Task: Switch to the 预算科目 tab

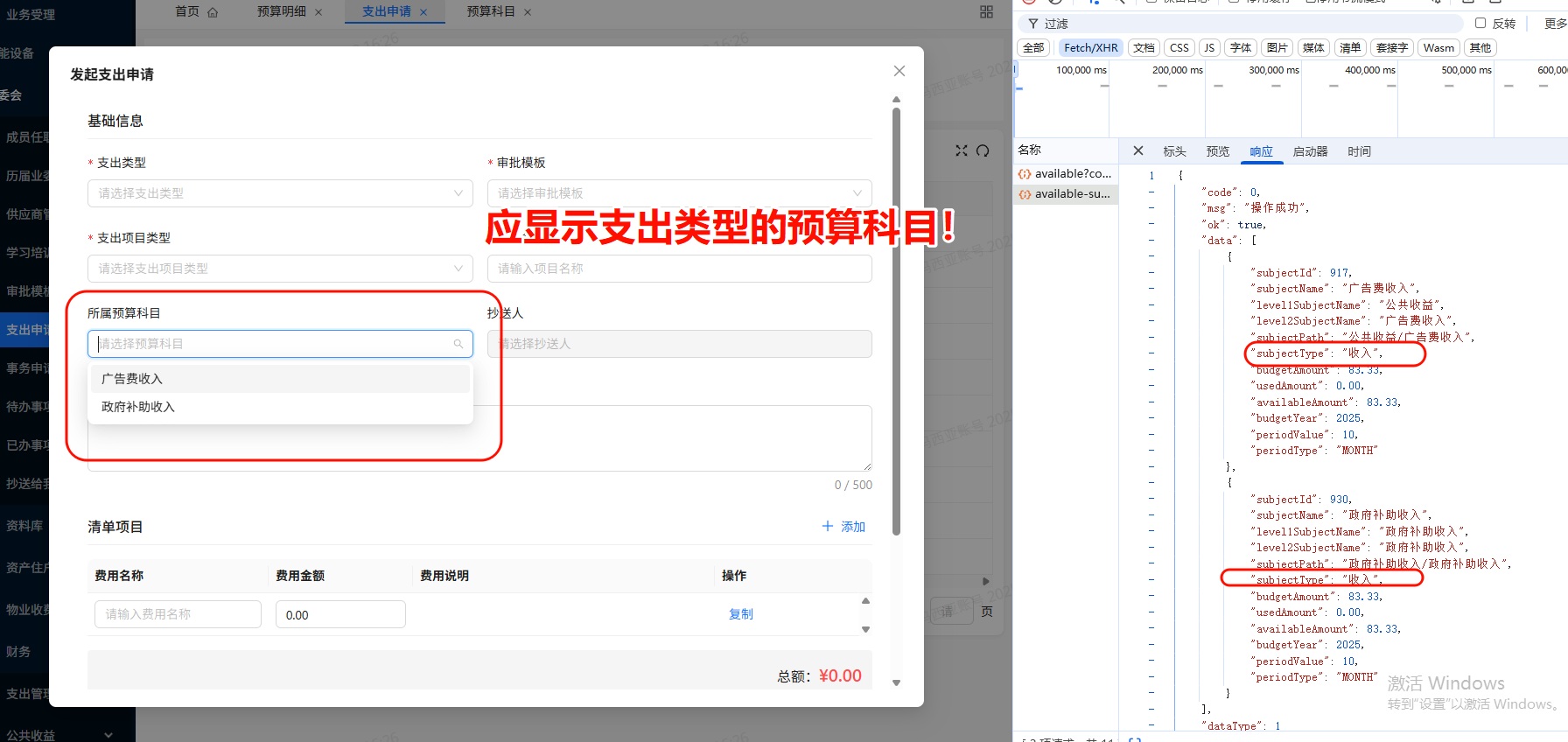Action: pos(491,11)
